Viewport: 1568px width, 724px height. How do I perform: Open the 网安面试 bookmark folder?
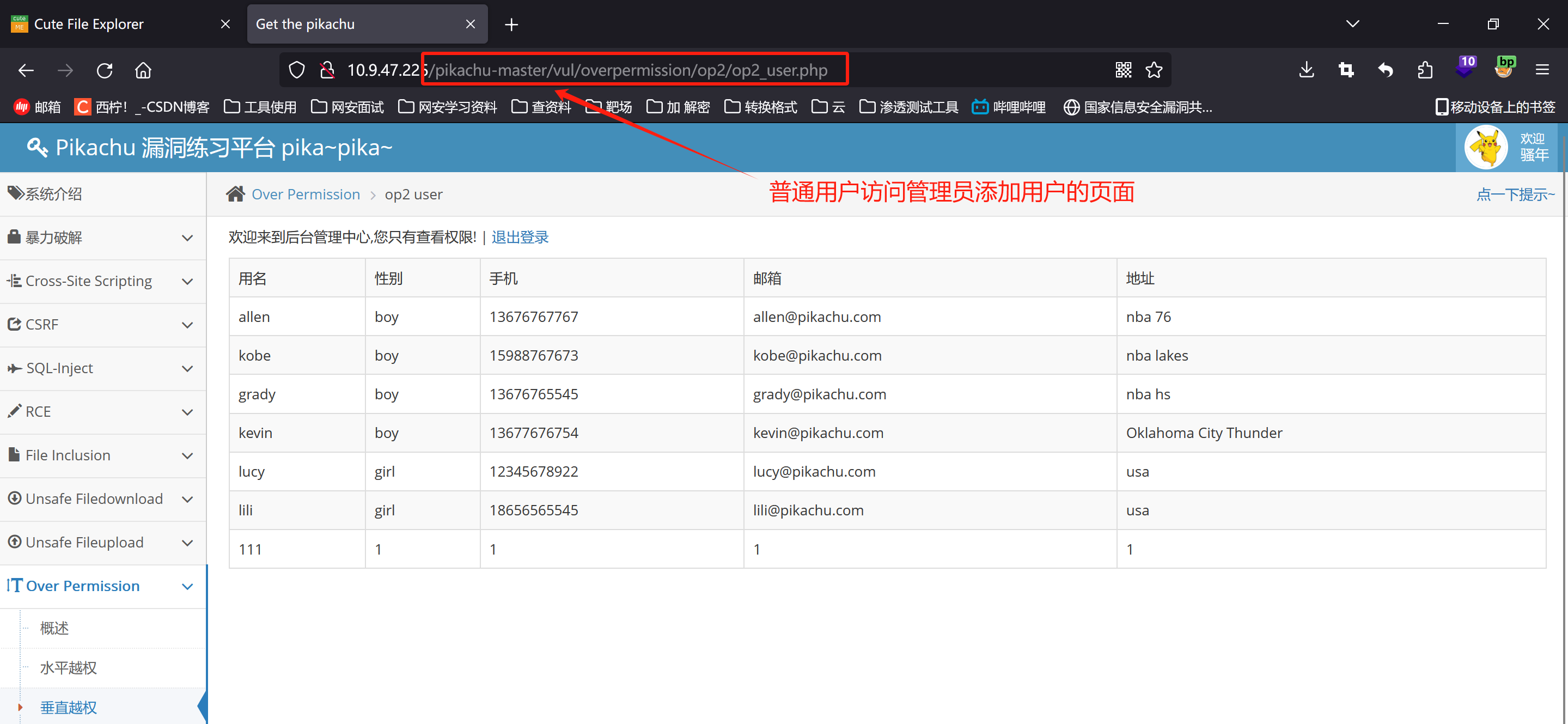347,107
